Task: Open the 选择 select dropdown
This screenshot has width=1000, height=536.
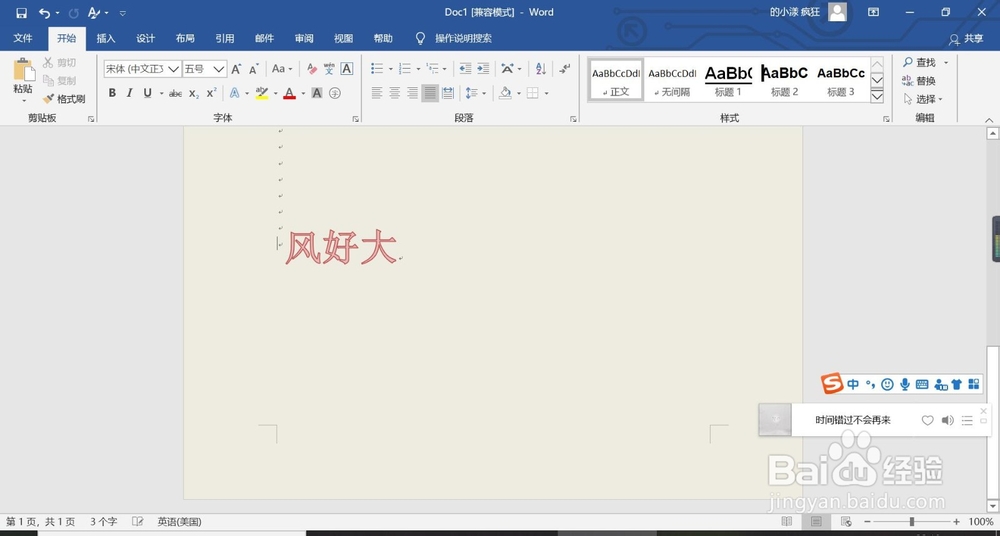Action: point(923,99)
